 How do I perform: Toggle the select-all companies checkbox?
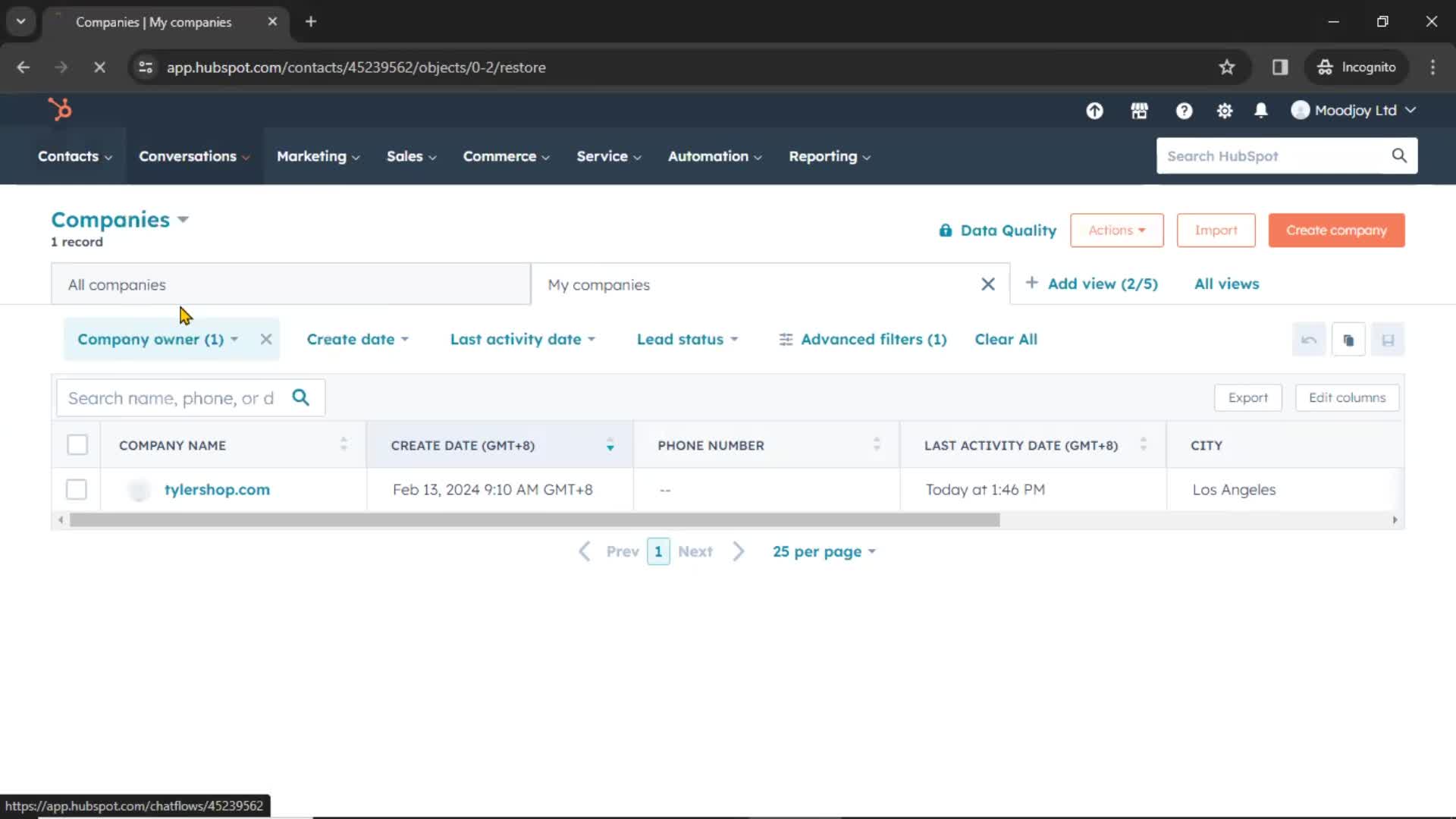(77, 444)
